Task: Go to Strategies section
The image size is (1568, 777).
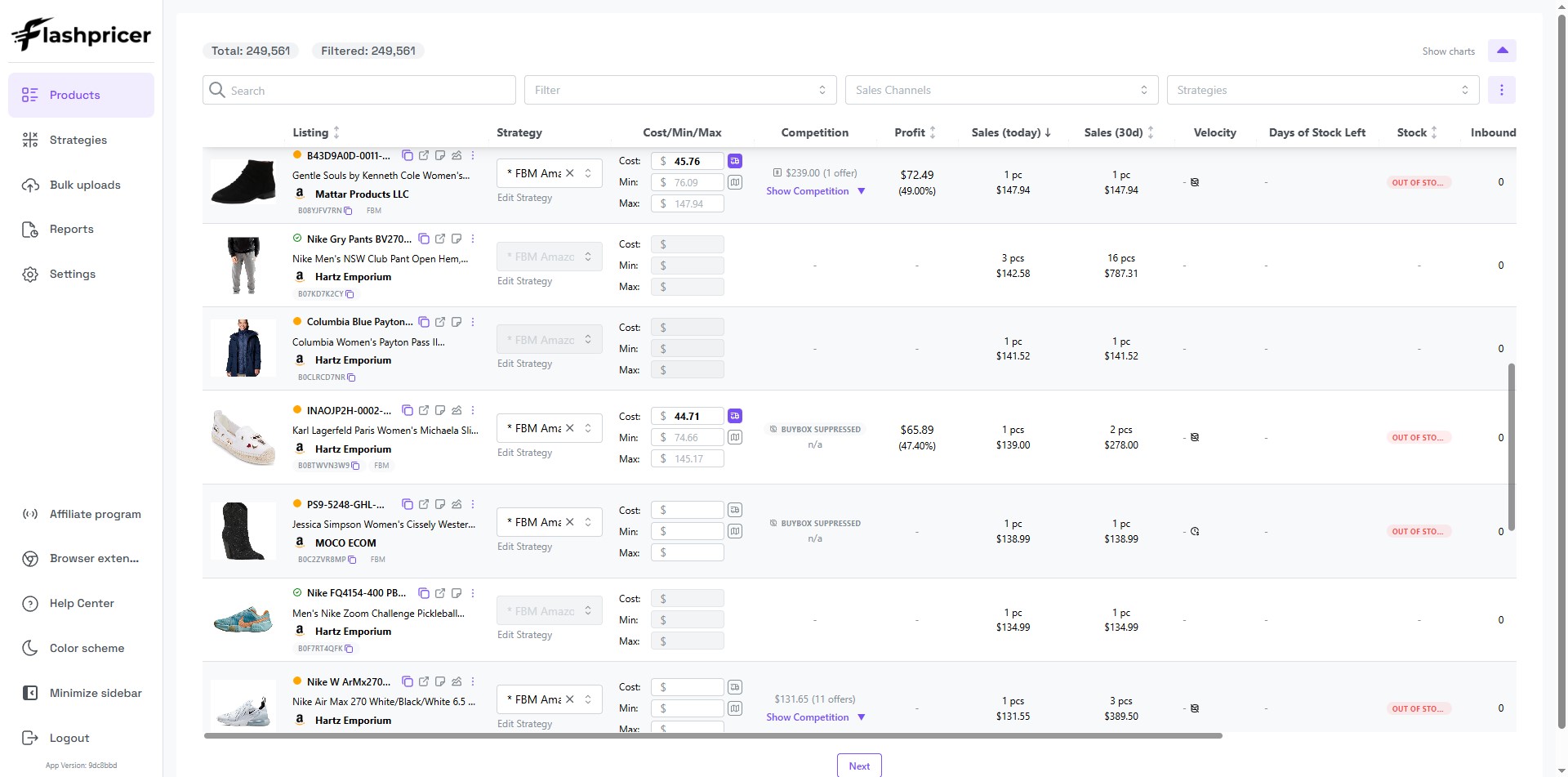Action: click(x=81, y=140)
